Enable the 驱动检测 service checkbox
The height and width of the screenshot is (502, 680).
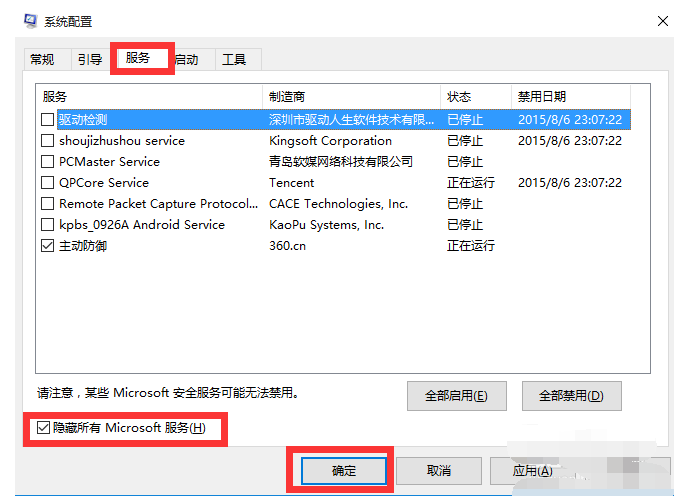(x=48, y=120)
